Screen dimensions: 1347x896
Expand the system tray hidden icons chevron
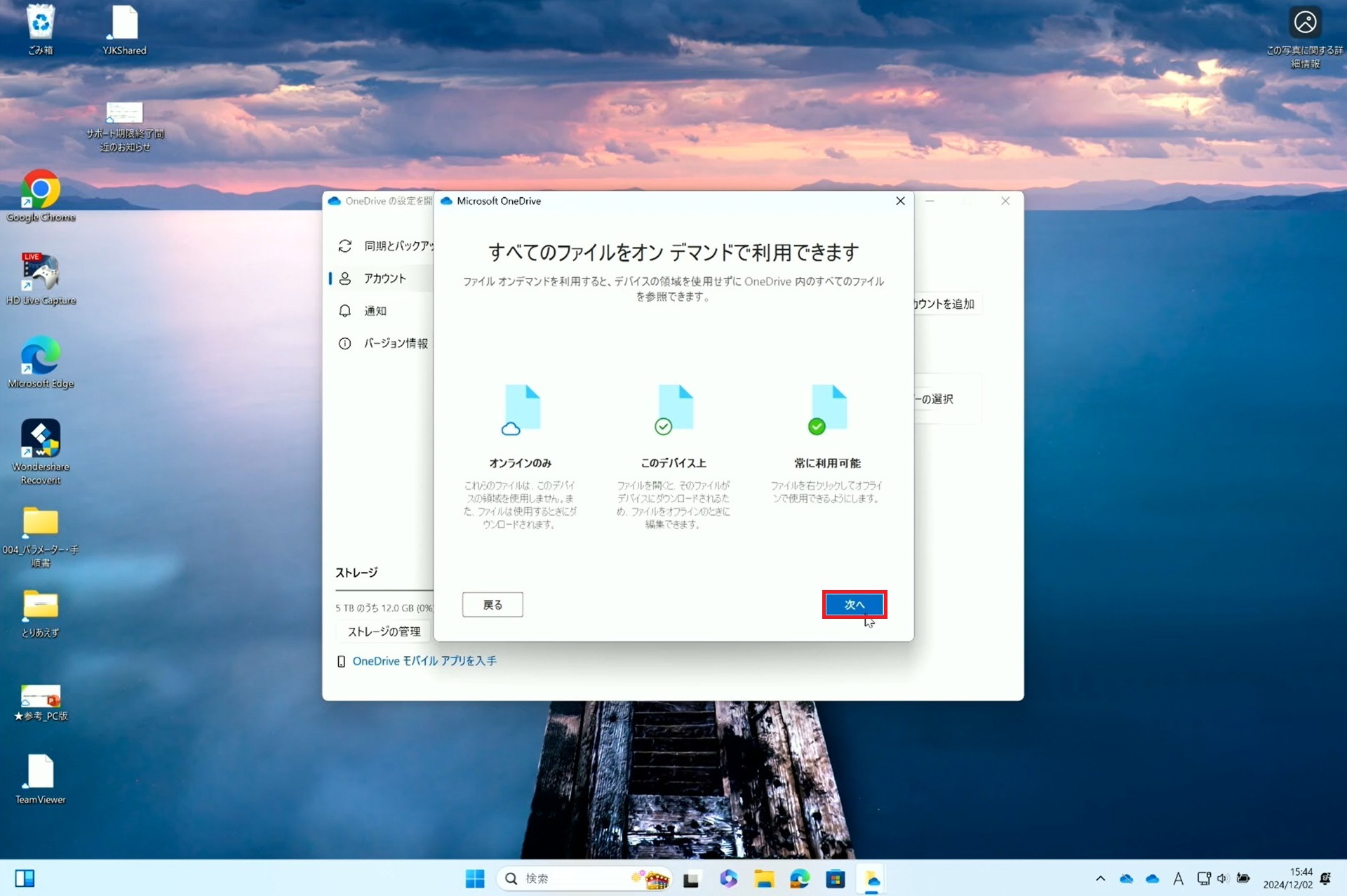click(x=1100, y=878)
